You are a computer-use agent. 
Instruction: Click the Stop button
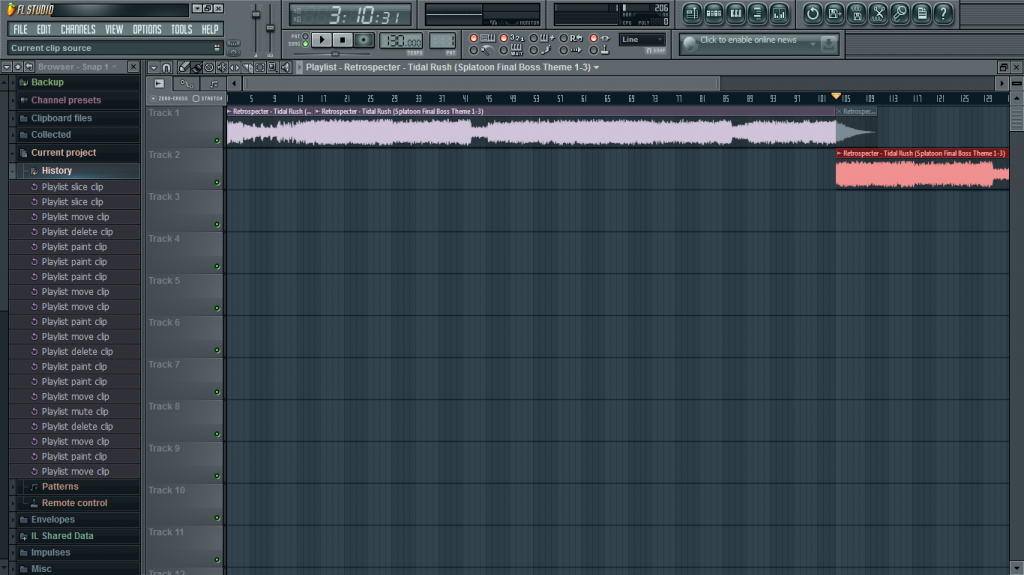coord(342,40)
